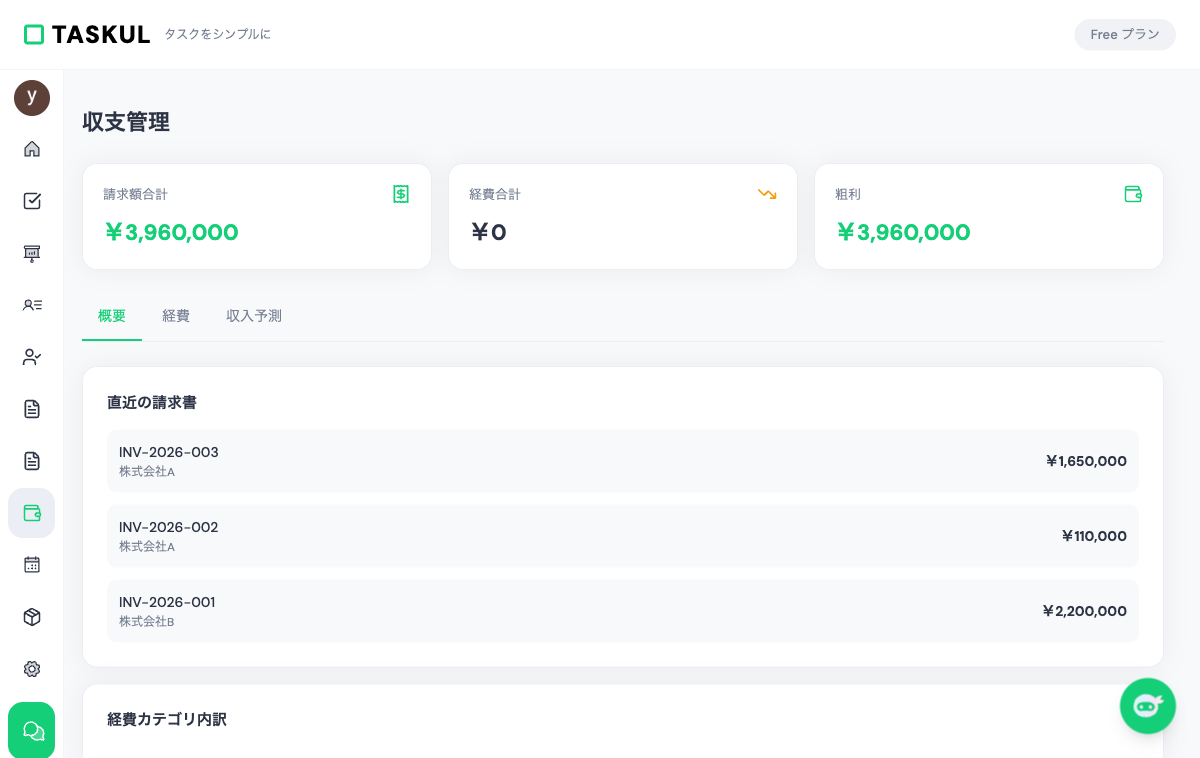Select the green wallet sidebar icon
The width and height of the screenshot is (1200, 758).
(x=32, y=513)
